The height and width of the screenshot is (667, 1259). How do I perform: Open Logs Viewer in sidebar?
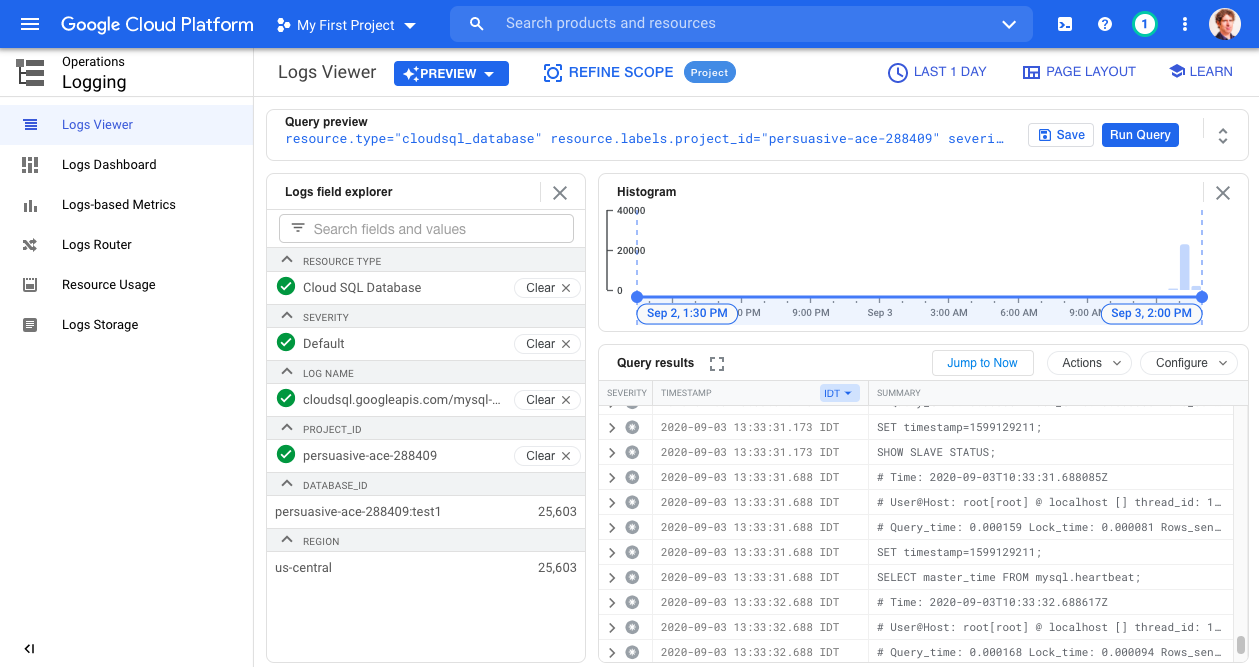[x=126, y=125]
